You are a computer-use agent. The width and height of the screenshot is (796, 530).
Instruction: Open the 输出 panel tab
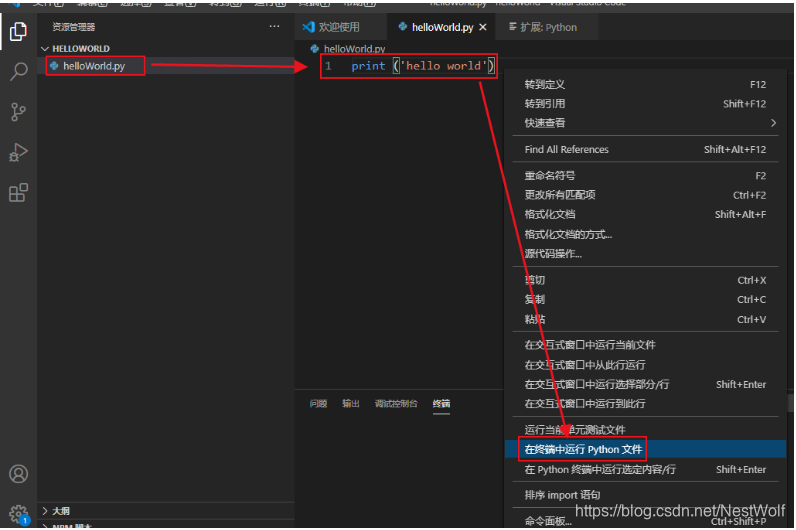coord(351,404)
